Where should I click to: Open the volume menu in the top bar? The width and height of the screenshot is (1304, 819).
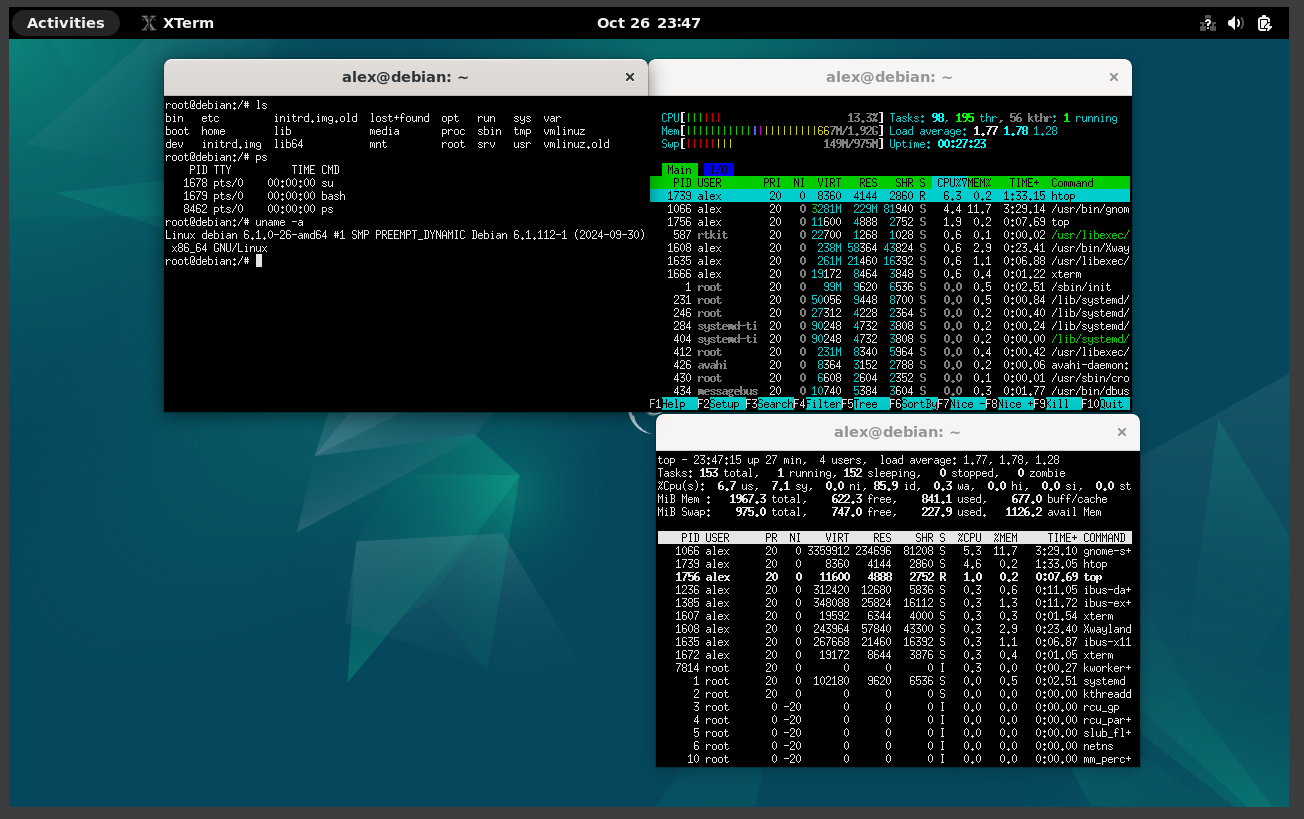tap(1235, 22)
